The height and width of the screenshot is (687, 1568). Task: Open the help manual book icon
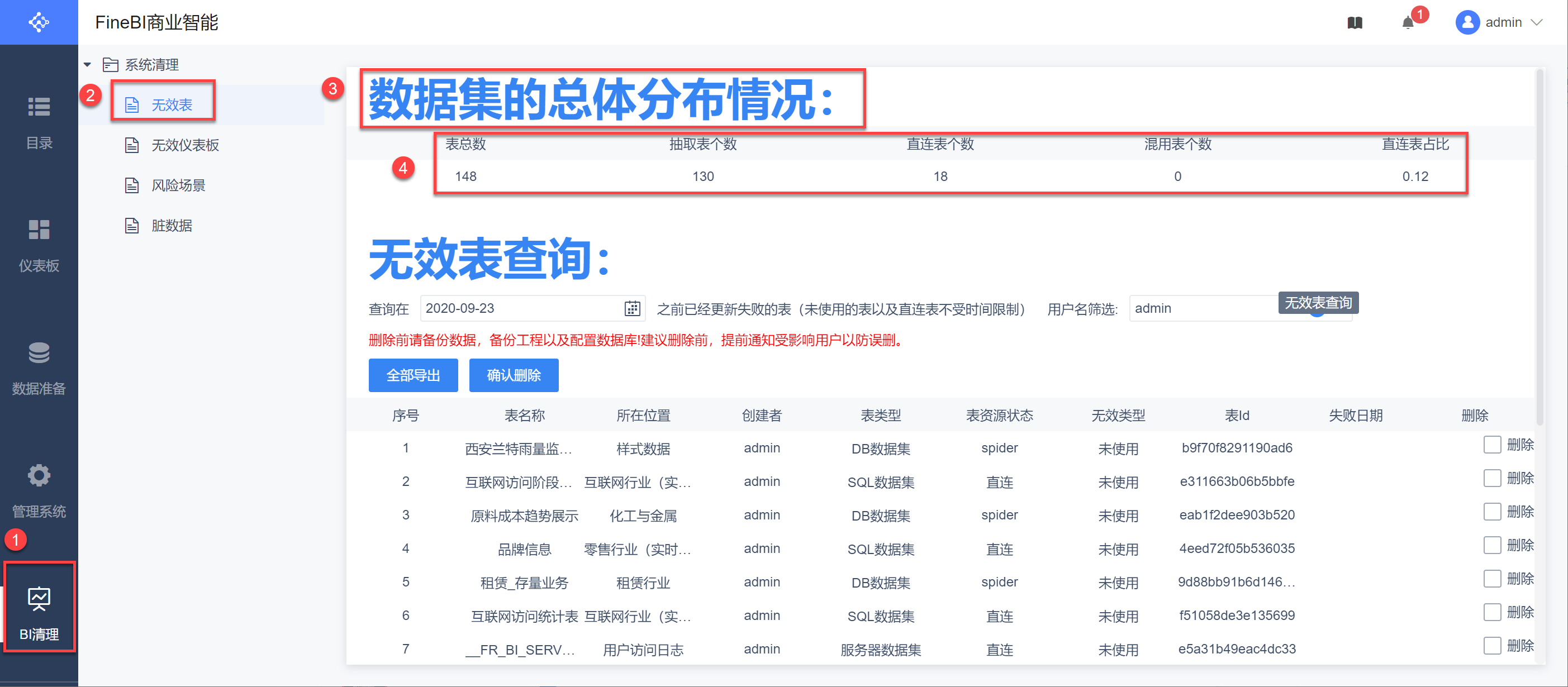(x=1355, y=23)
